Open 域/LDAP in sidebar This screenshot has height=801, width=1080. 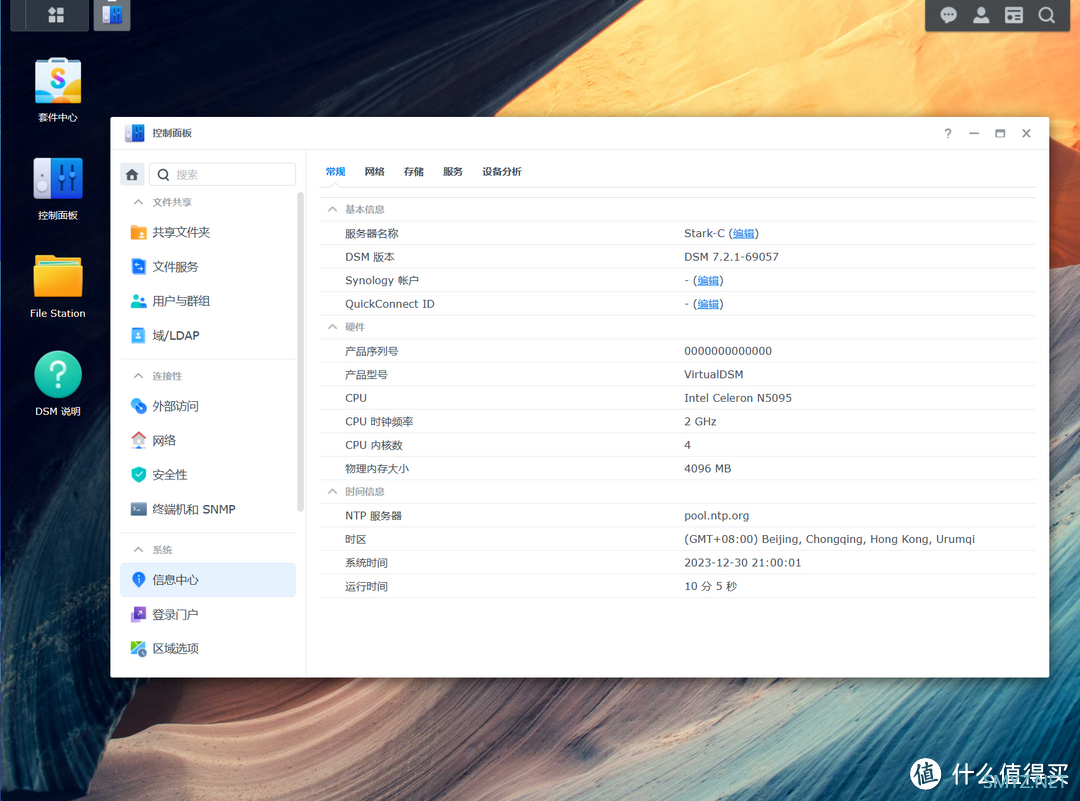tap(208, 335)
